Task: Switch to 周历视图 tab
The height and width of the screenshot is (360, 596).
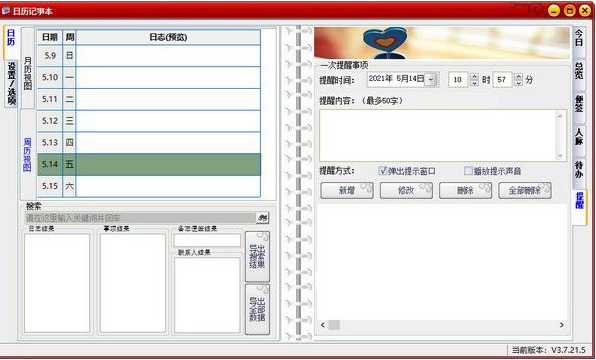Action: pos(27,155)
